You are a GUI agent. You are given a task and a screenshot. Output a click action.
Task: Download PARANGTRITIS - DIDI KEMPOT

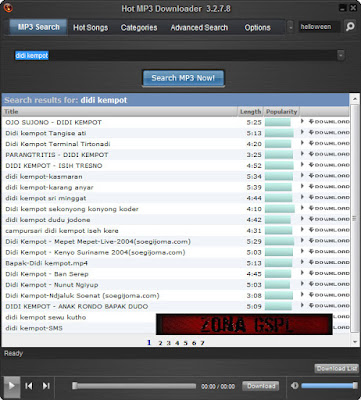(329, 154)
